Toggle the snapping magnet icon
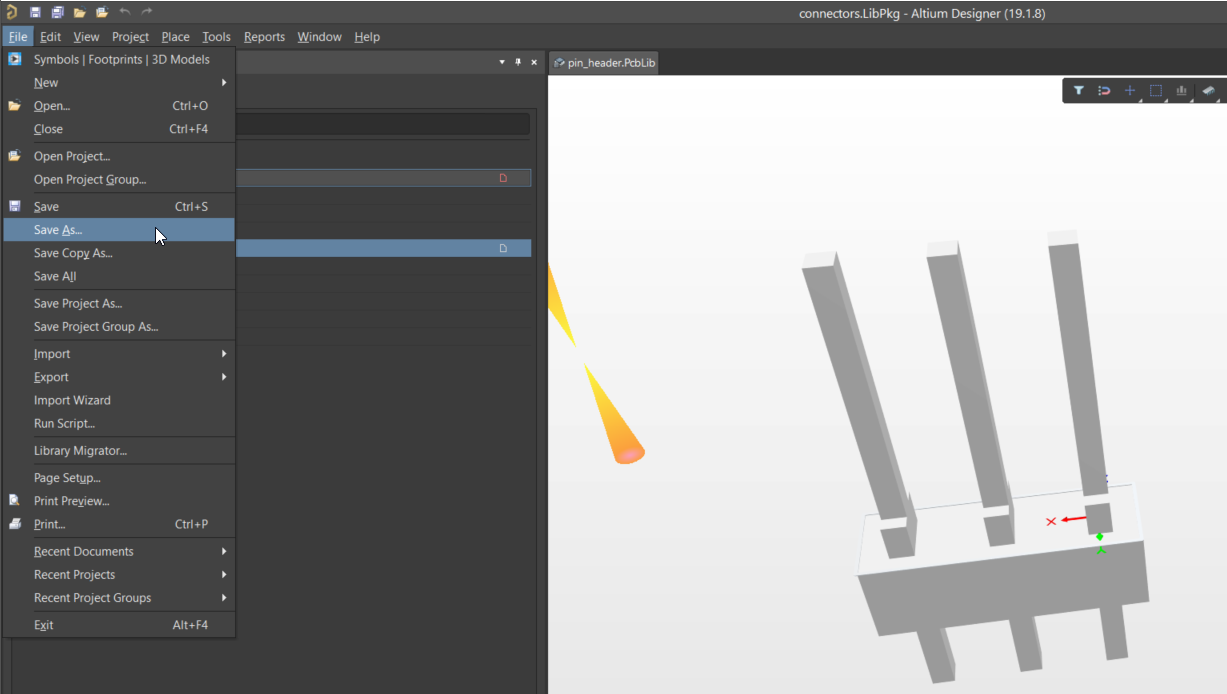1227x694 pixels. pyautogui.click(x=1104, y=91)
